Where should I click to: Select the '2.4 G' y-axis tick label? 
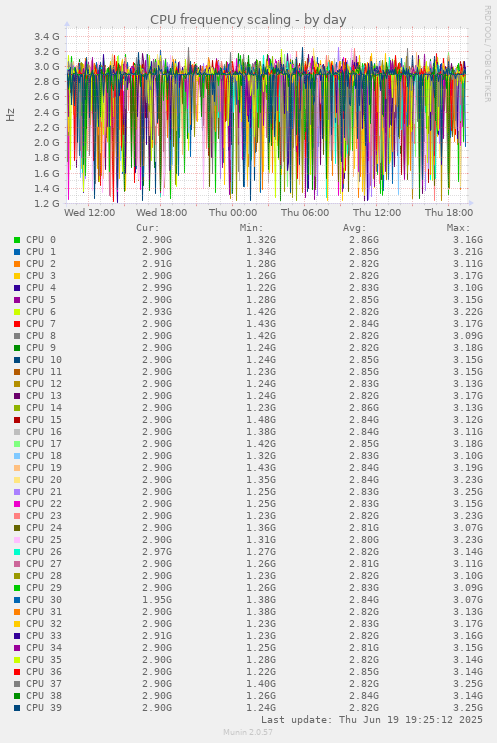pyautogui.click(x=47, y=112)
